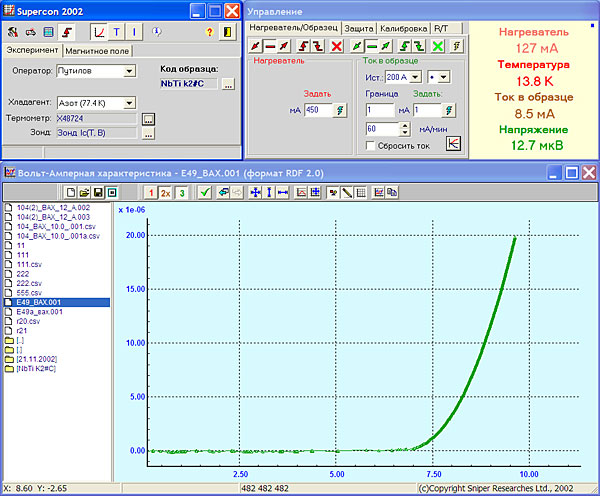Click the K arrow button near Сбросить ток
The image size is (600, 496).
click(453, 144)
